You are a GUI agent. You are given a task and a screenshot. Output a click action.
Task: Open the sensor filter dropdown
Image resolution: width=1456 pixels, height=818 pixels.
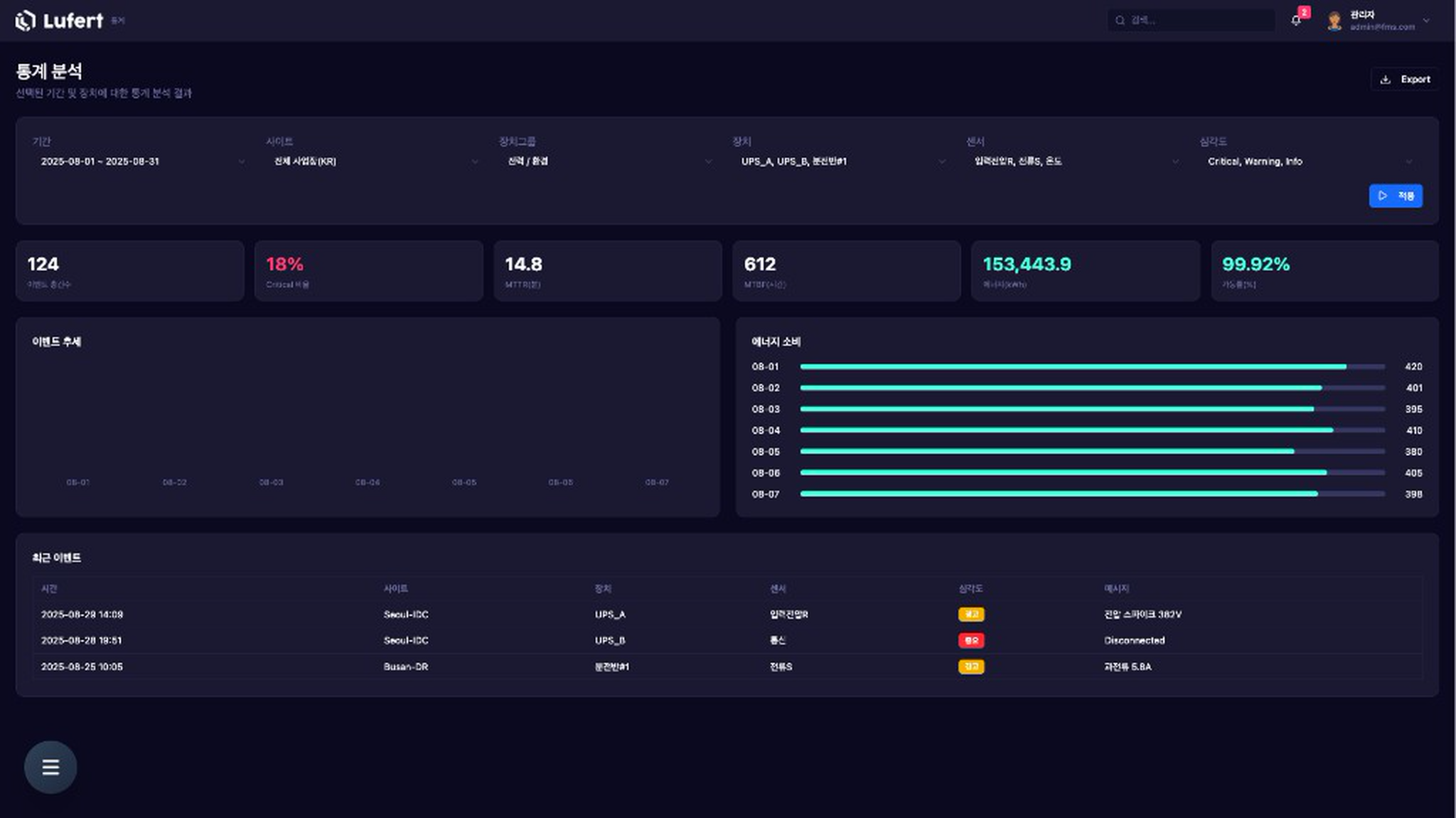click(1074, 161)
